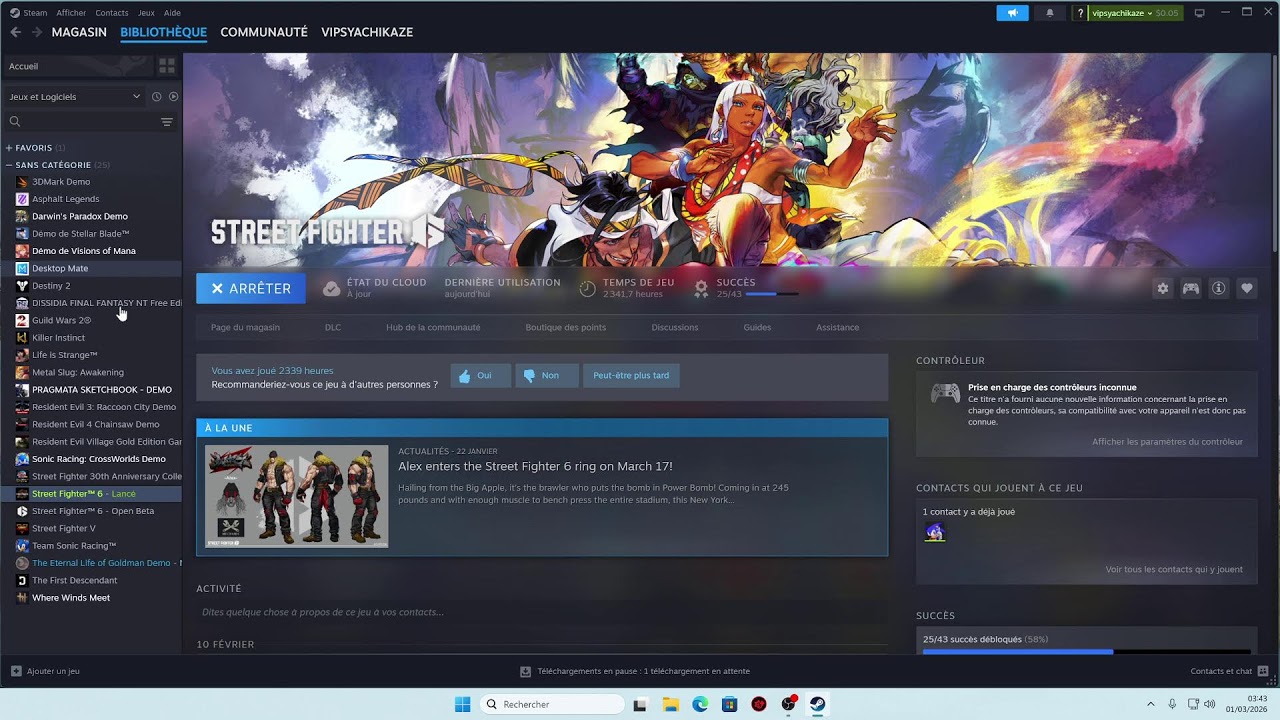This screenshot has height=720, width=1280.
Task: Switch library to grid view icon
Action: pyautogui.click(x=167, y=66)
